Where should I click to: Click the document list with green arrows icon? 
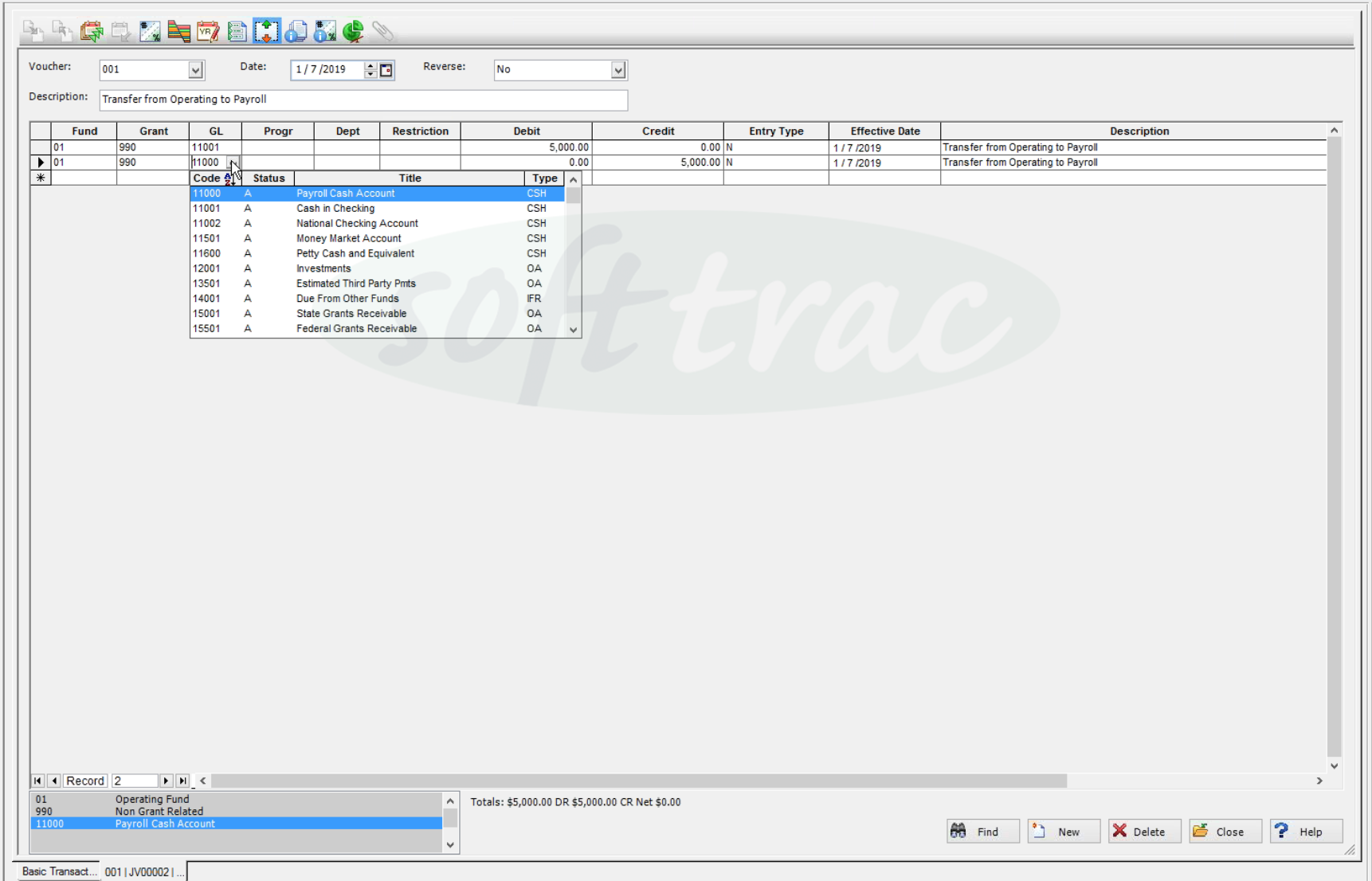click(237, 31)
